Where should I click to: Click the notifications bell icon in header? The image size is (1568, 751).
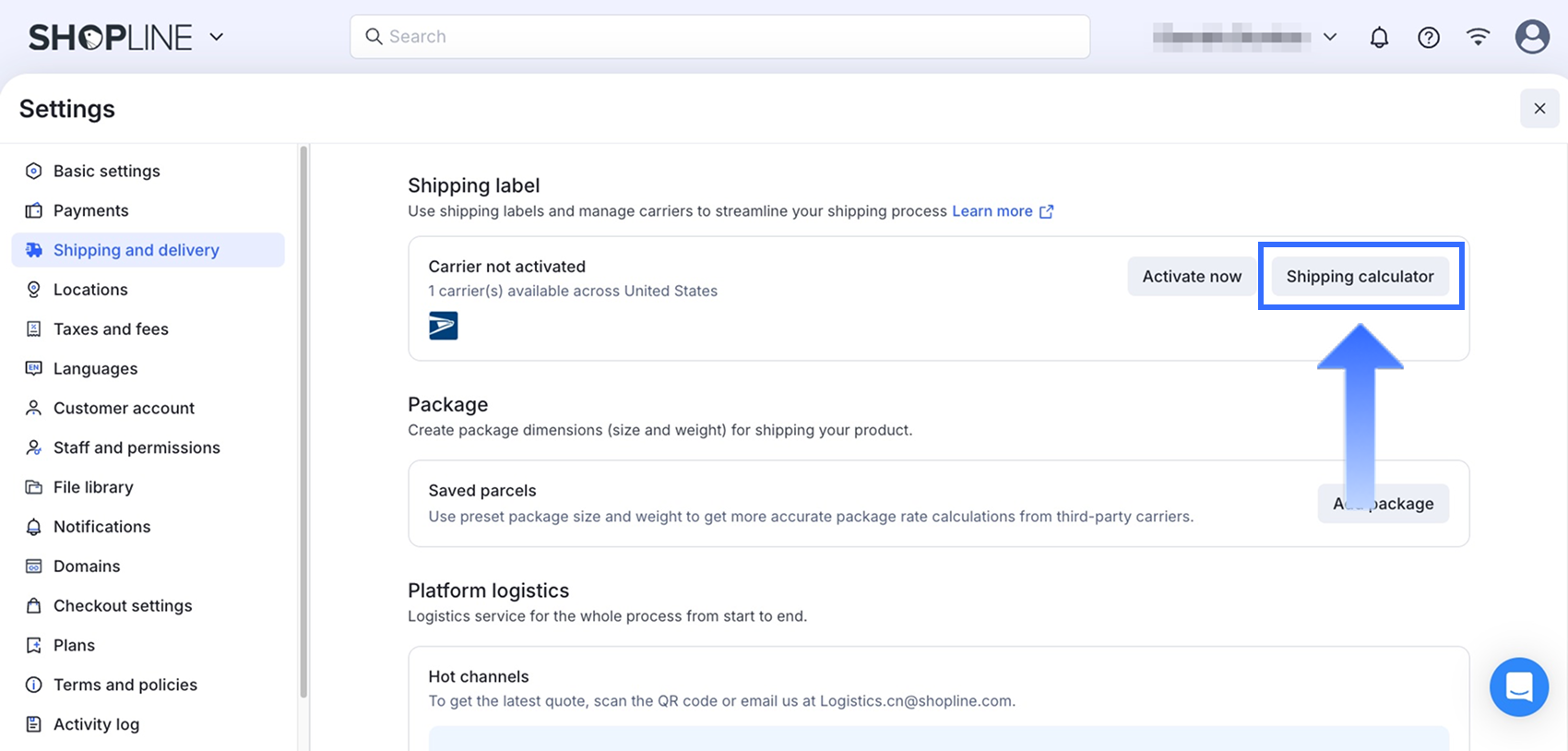point(1379,37)
